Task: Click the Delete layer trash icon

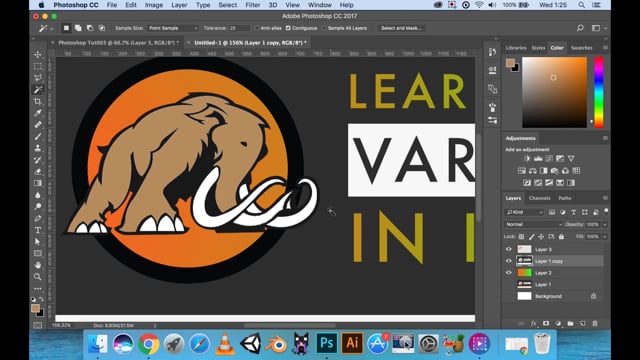Action: point(595,323)
